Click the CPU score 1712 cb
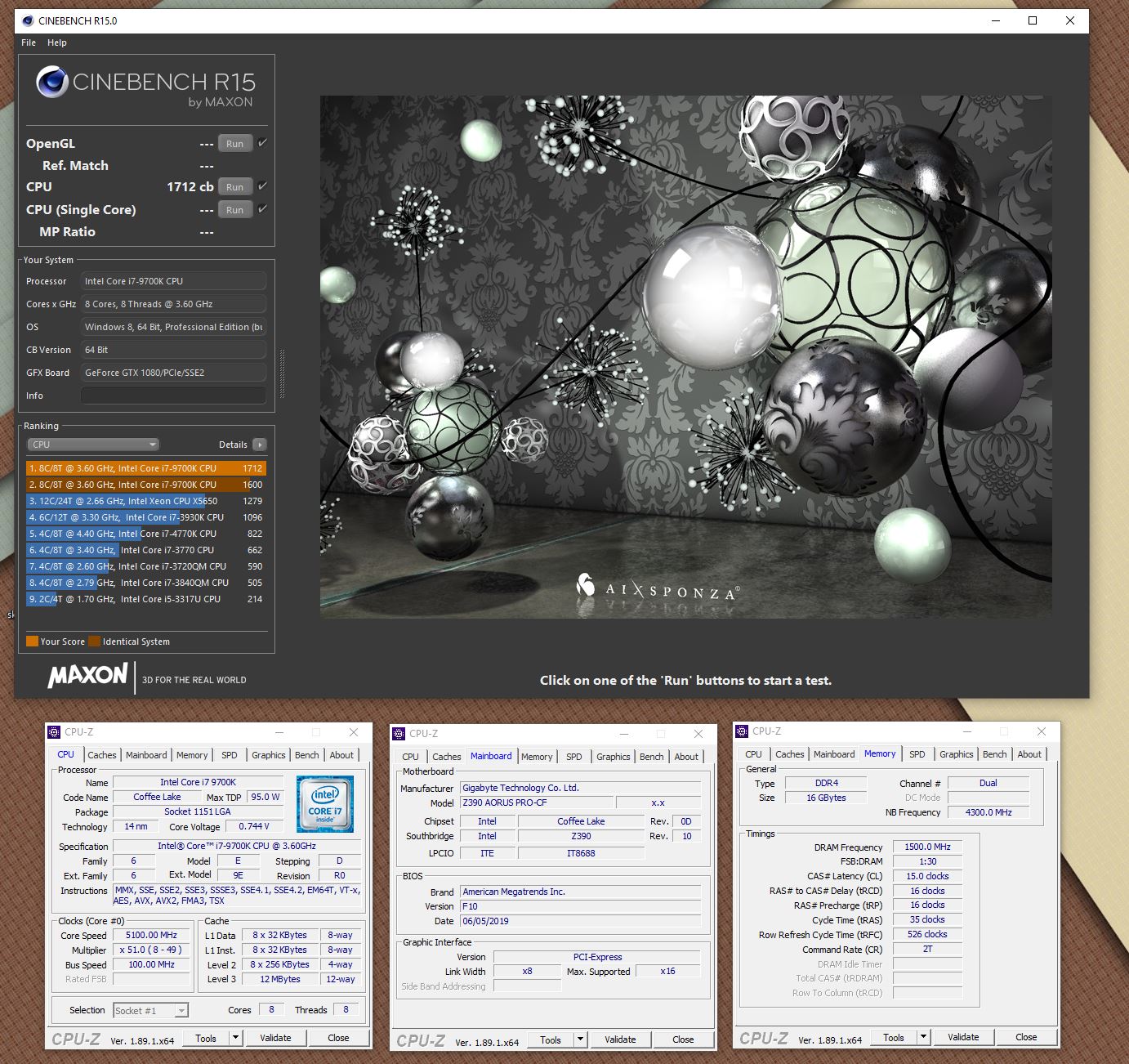 (190, 187)
